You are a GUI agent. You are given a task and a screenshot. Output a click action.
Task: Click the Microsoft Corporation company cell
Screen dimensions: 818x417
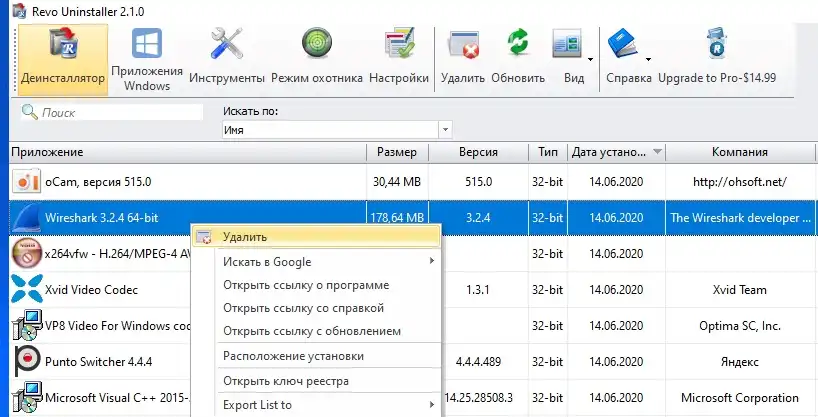tap(740, 398)
